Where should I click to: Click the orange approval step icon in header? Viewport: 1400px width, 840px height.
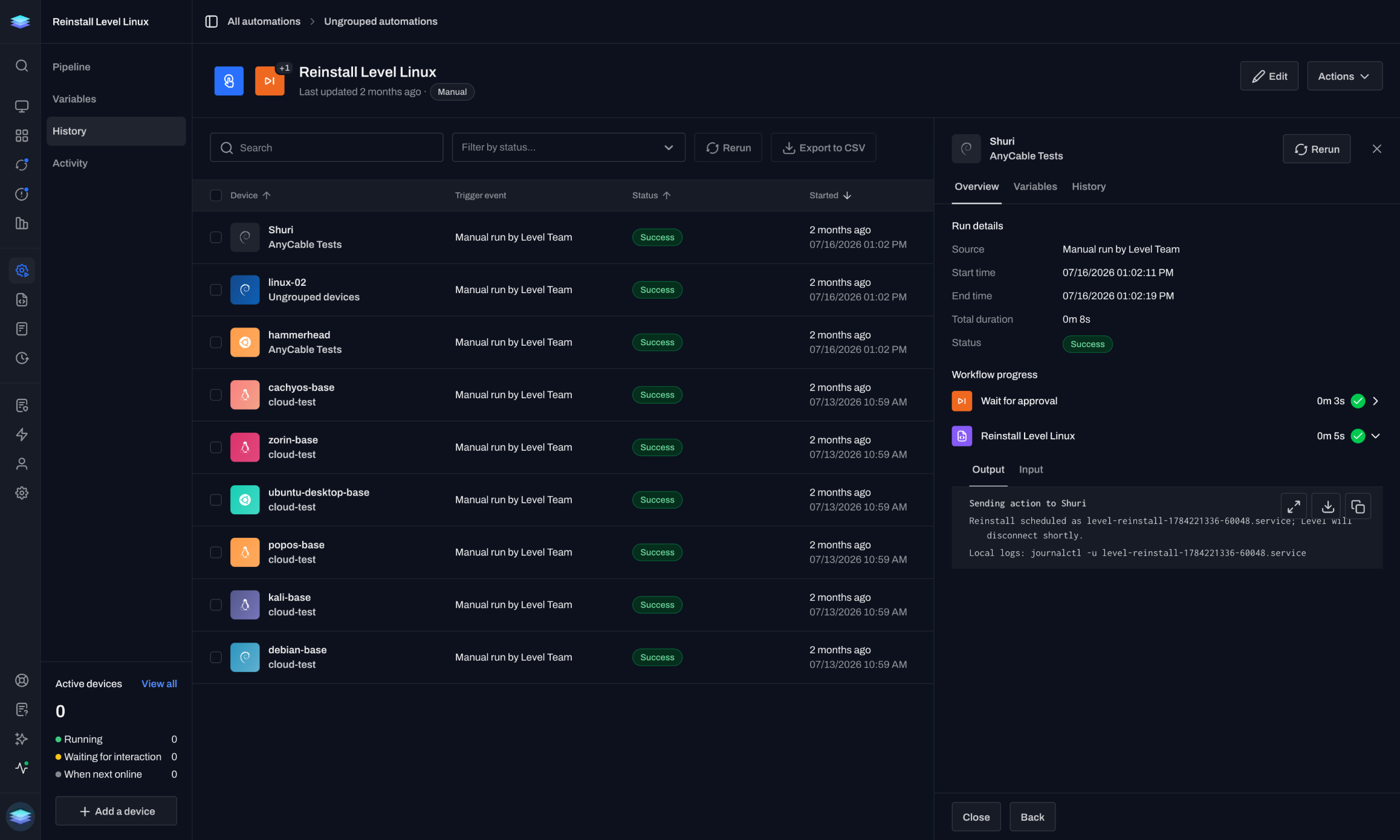(270, 81)
